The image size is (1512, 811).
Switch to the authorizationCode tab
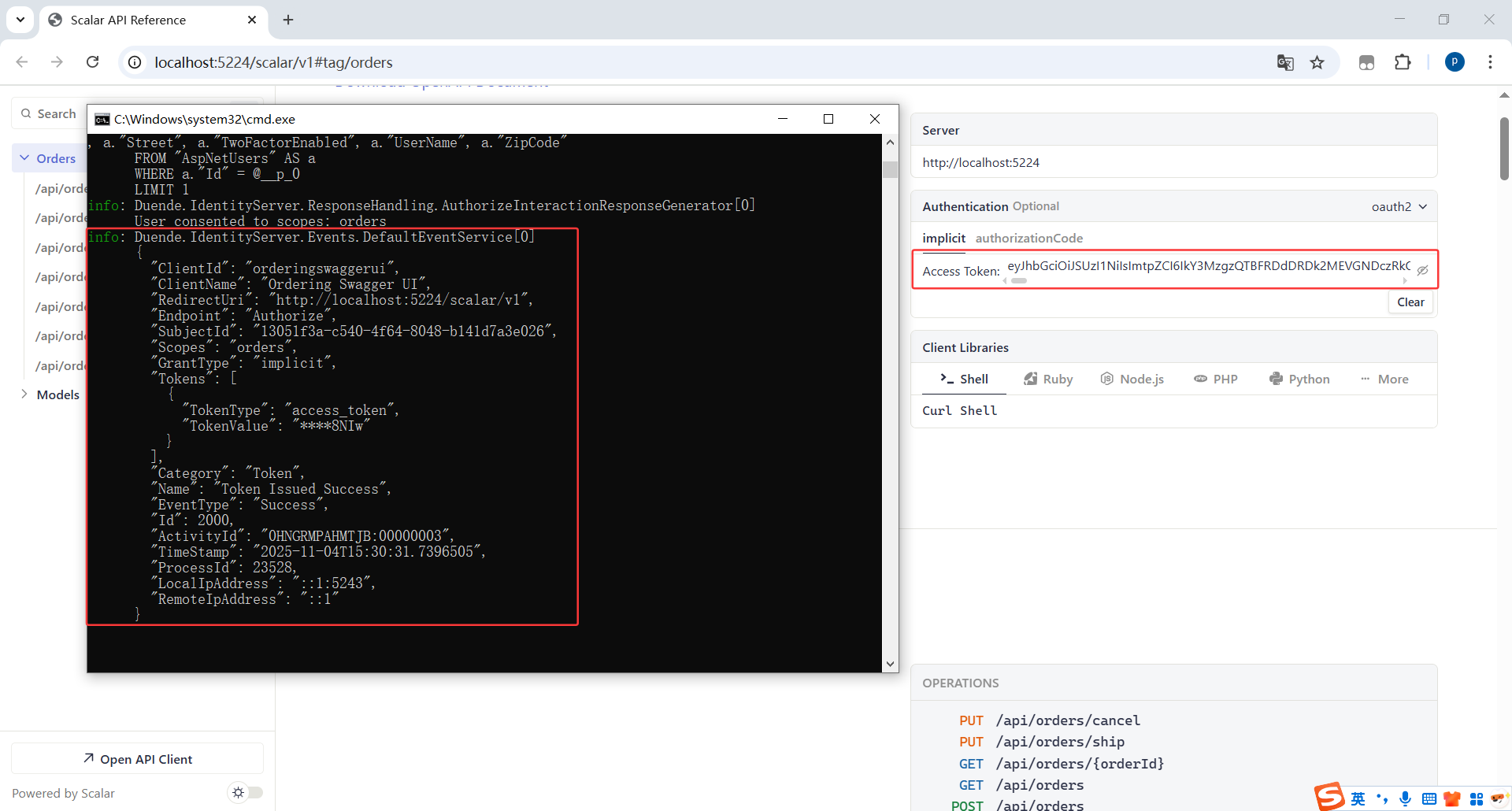tap(1028, 238)
